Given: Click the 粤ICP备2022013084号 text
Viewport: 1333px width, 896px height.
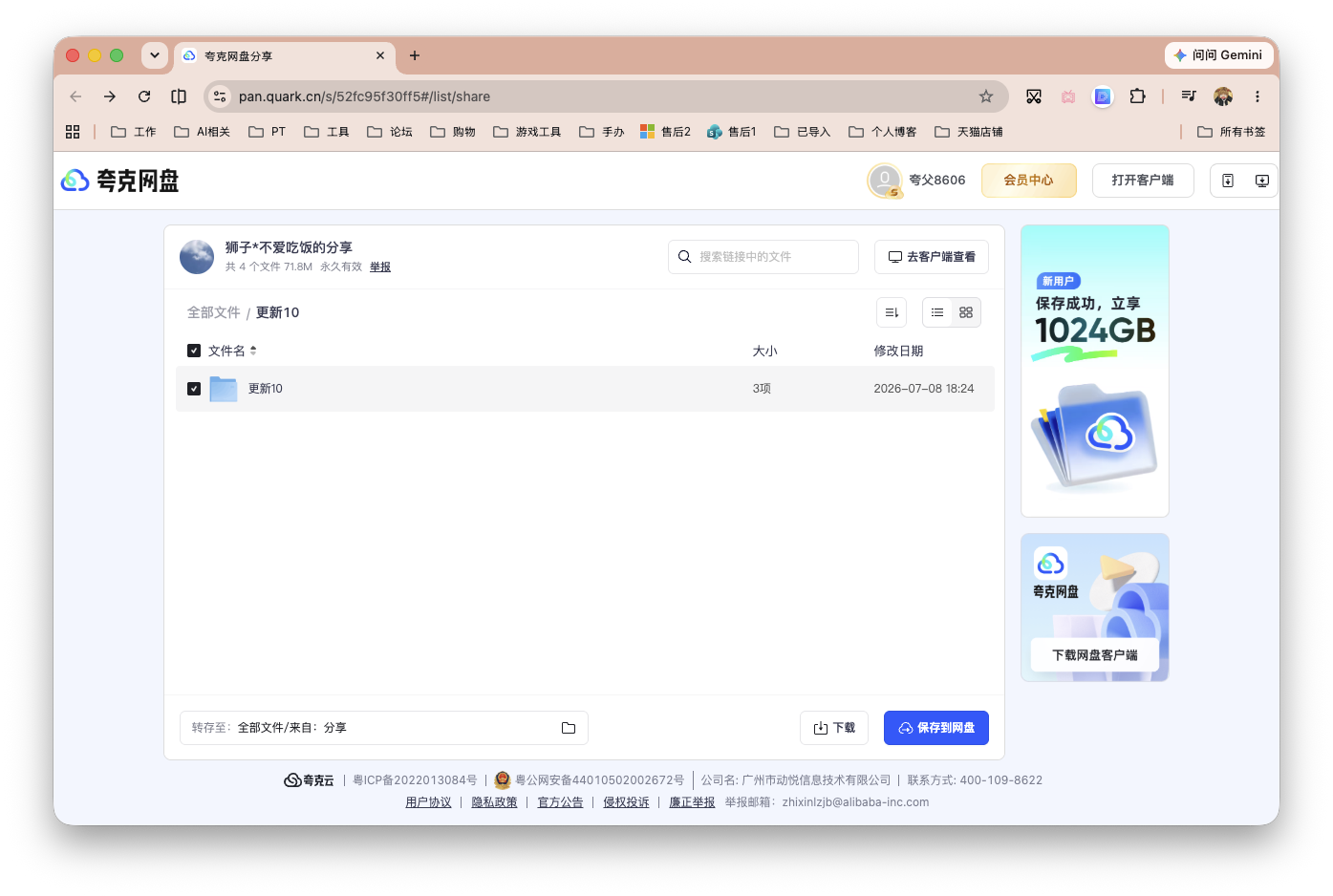Looking at the screenshot, I should pos(415,780).
